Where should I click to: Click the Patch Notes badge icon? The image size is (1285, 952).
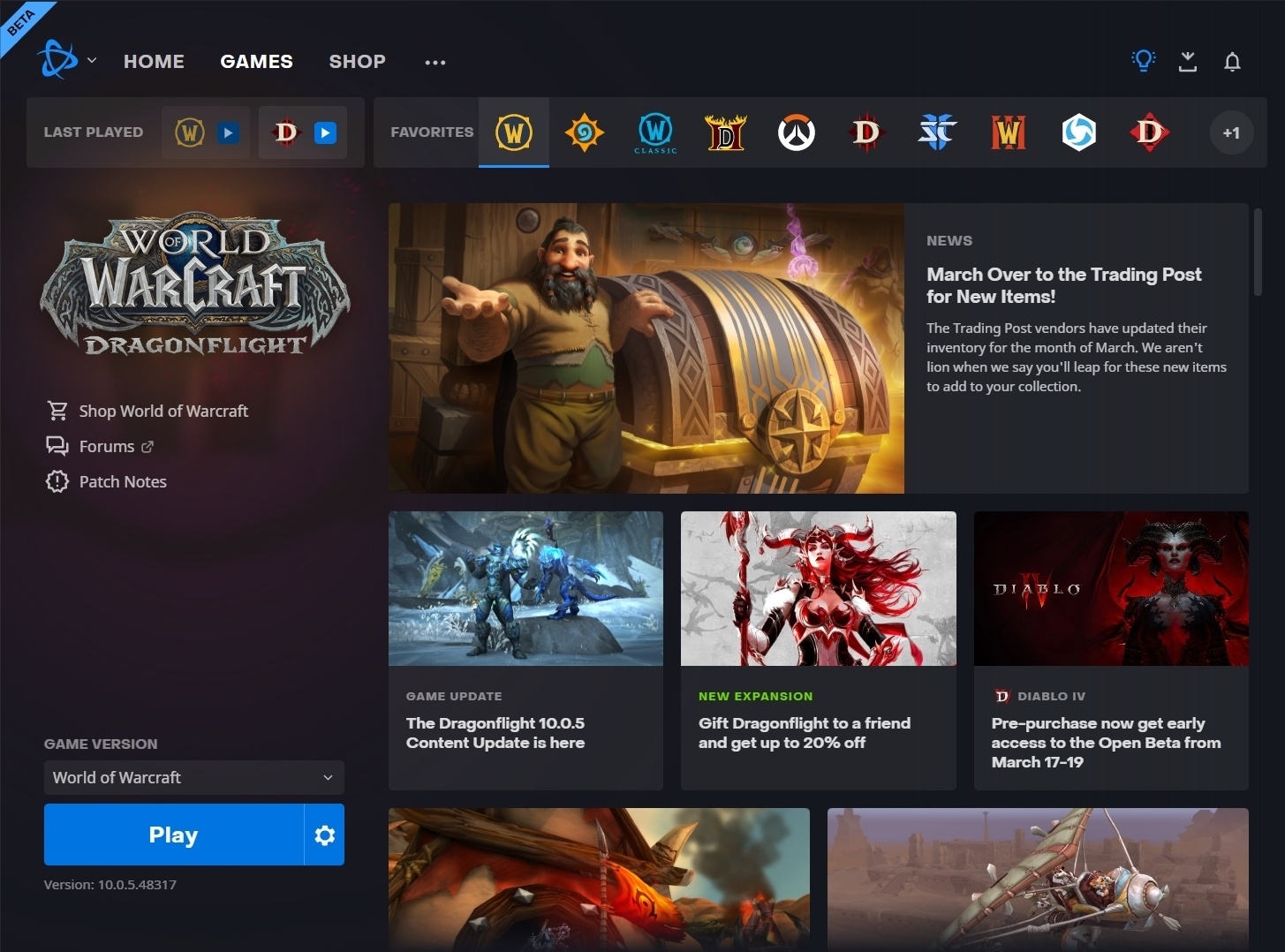pos(57,481)
